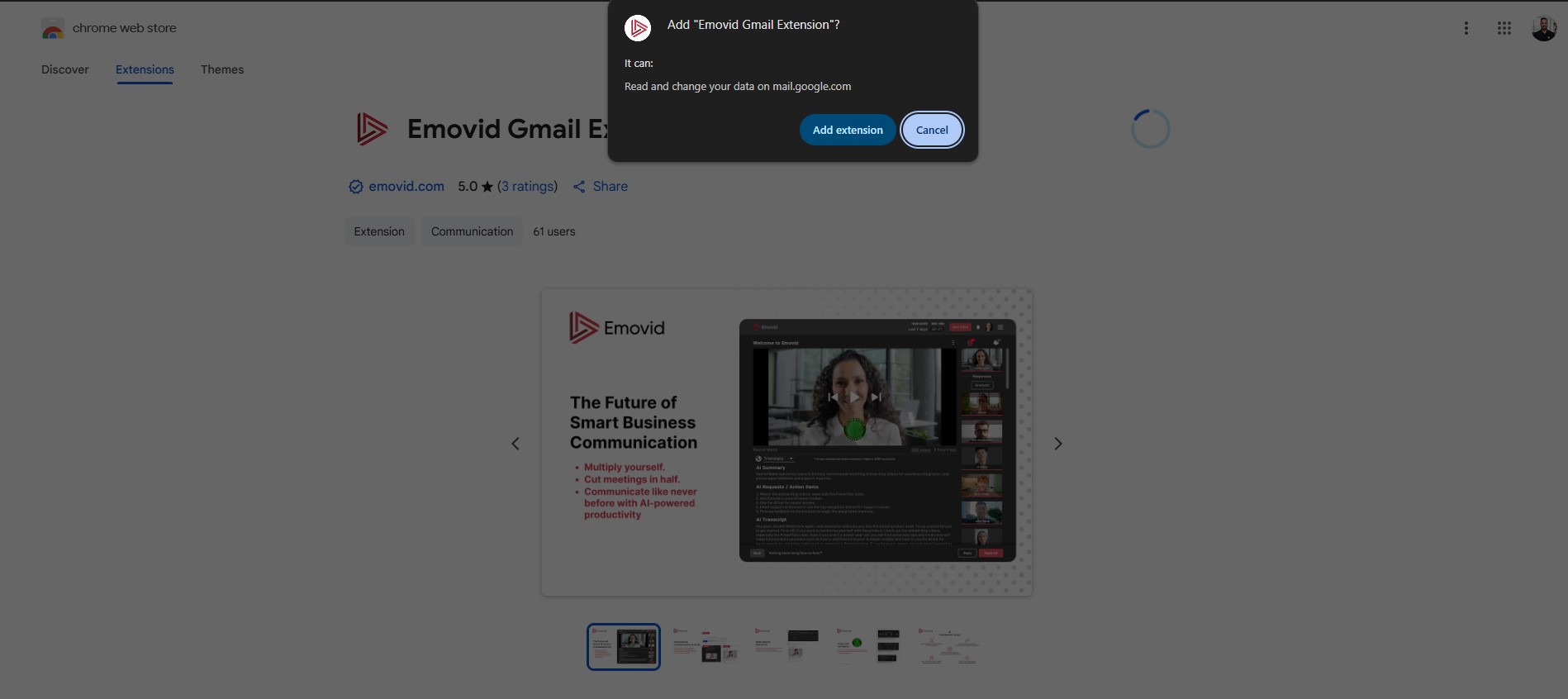Open the Google apps grid
Screen dimensions: 1568x699
(x=1504, y=28)
